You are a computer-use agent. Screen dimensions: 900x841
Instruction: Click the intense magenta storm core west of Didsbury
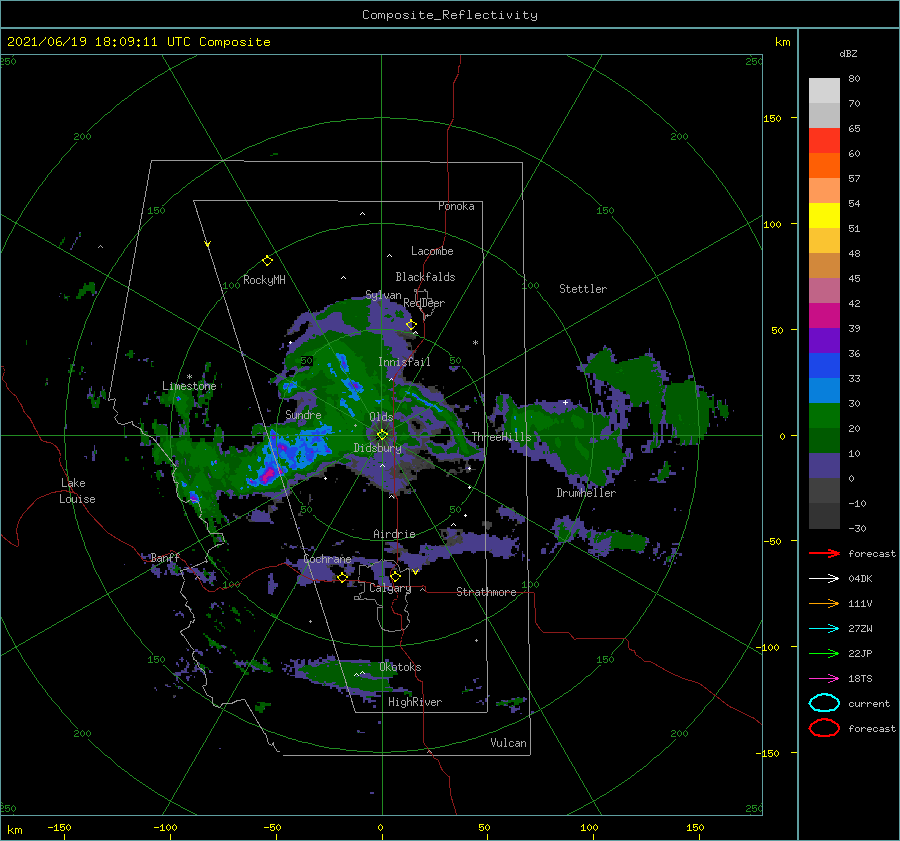point(269,475)
